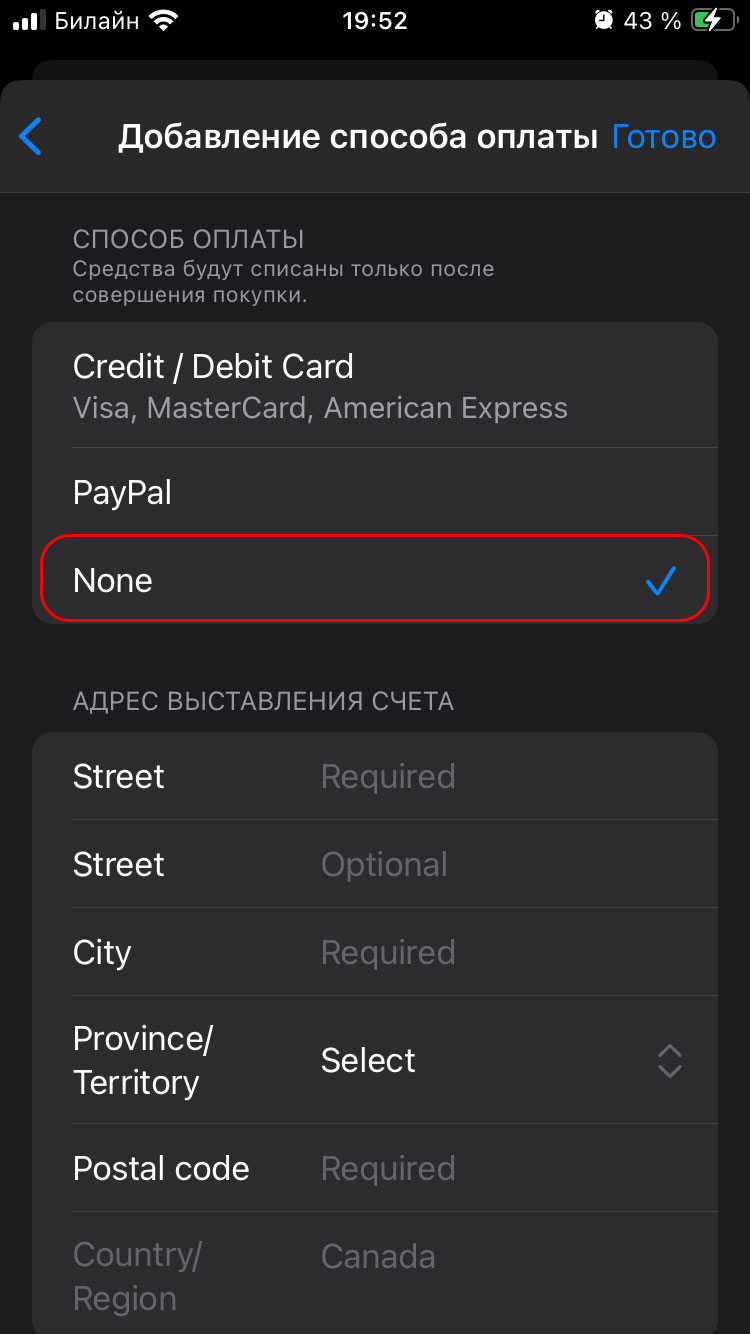Tap the time 19:52 in status bar
750x1334 pixels.
374,20
